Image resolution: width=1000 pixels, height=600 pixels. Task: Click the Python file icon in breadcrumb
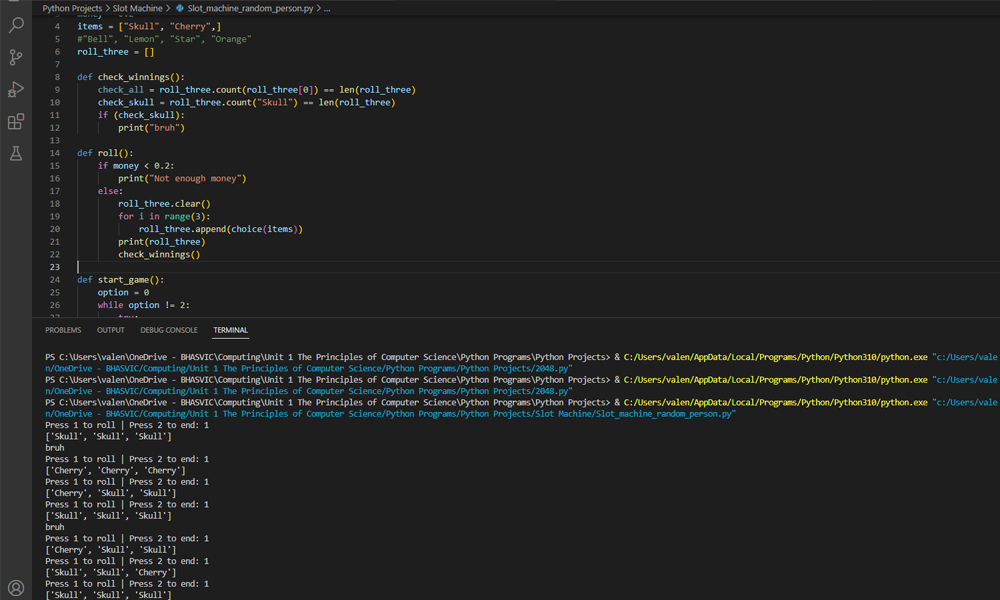coord(180,8)
